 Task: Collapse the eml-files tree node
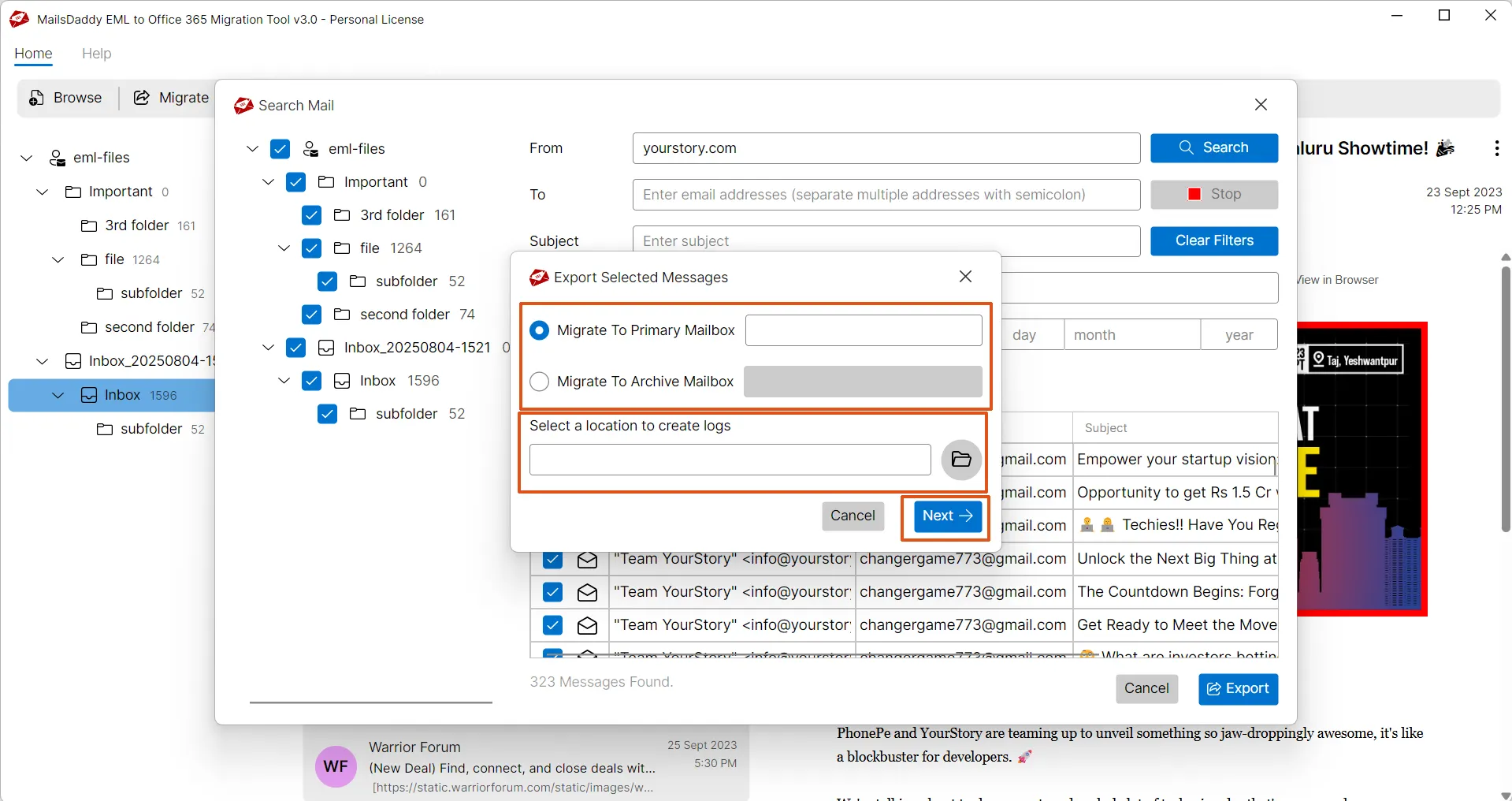[x=251, y=149]
